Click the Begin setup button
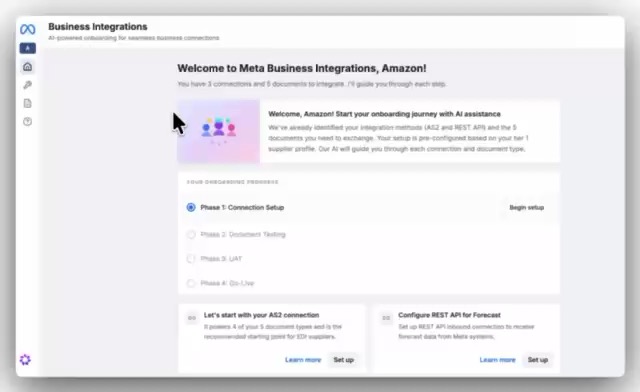 (x=527, y=207)
